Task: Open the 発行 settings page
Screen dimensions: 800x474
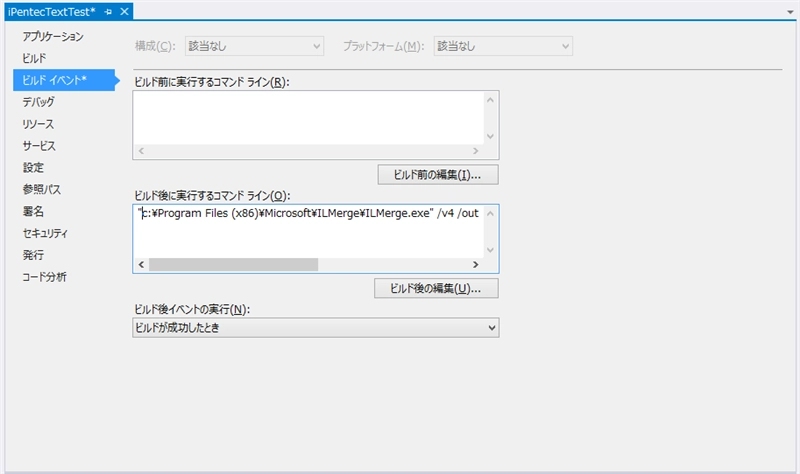Action: click(x=33, y=255)
